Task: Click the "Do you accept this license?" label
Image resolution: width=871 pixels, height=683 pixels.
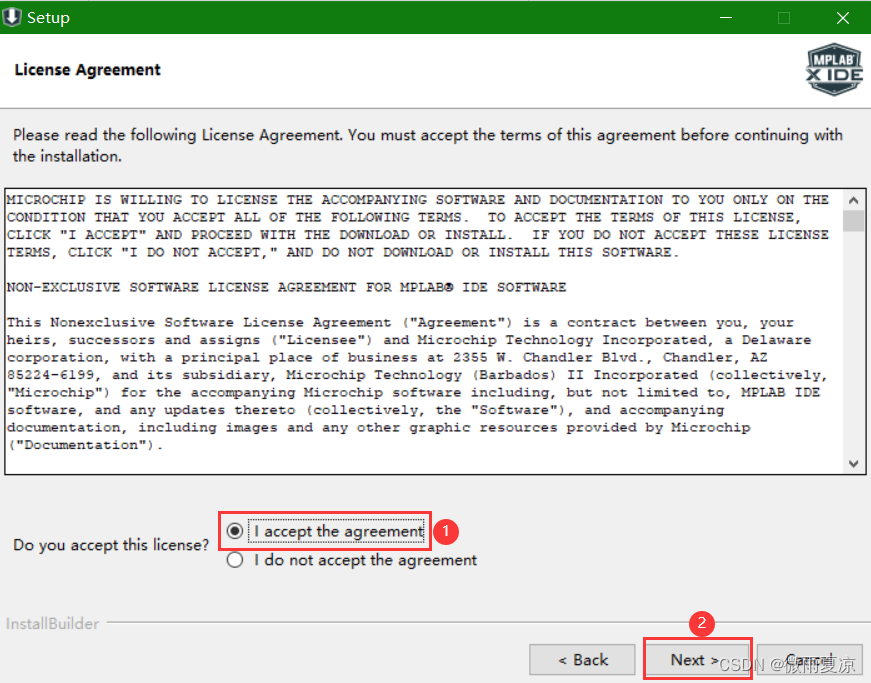Action: pyautogui.click(x=111, y=545)
